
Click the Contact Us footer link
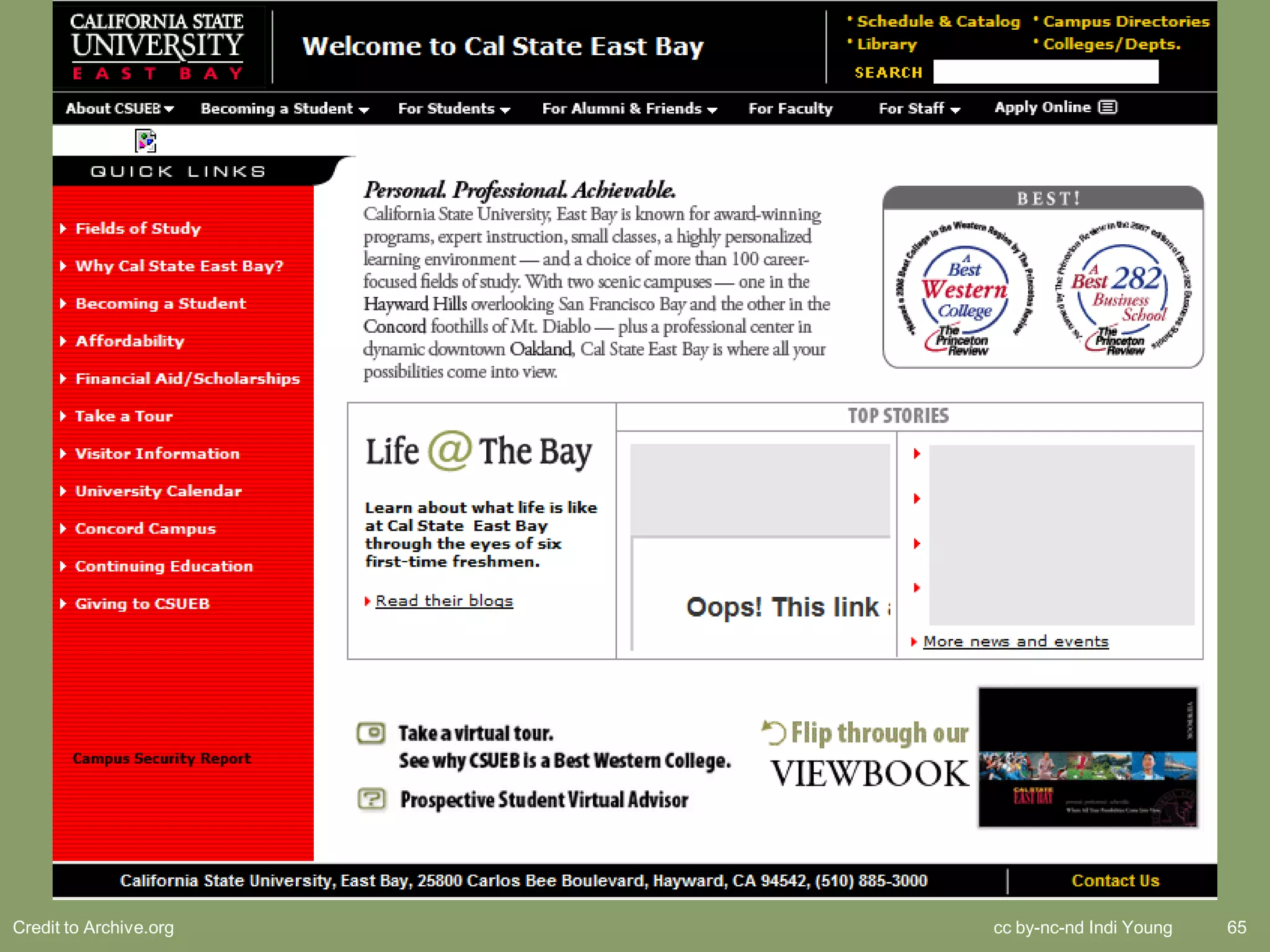click(x=1115, y=881)
